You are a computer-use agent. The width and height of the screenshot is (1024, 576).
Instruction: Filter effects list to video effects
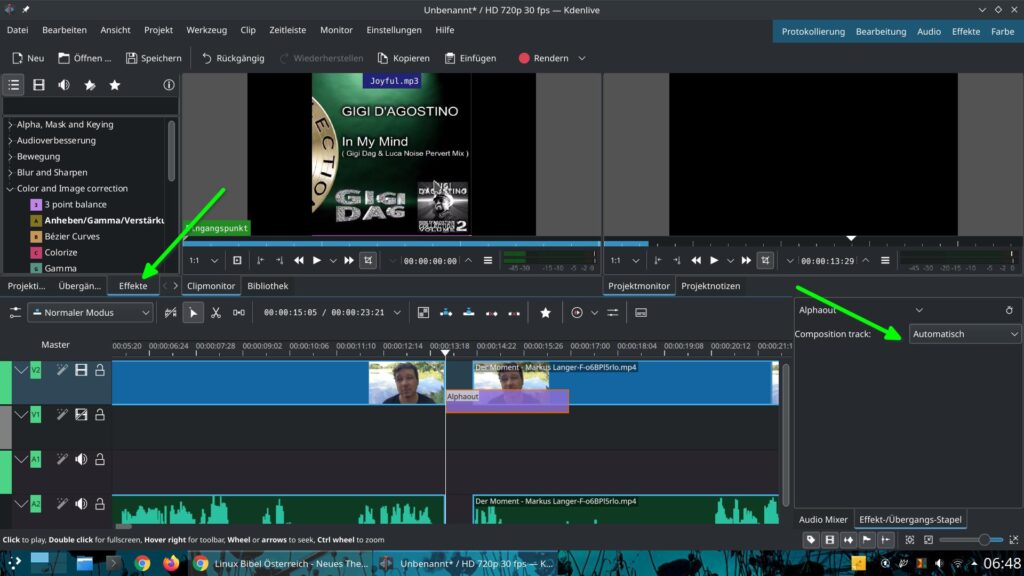[39, 85]
